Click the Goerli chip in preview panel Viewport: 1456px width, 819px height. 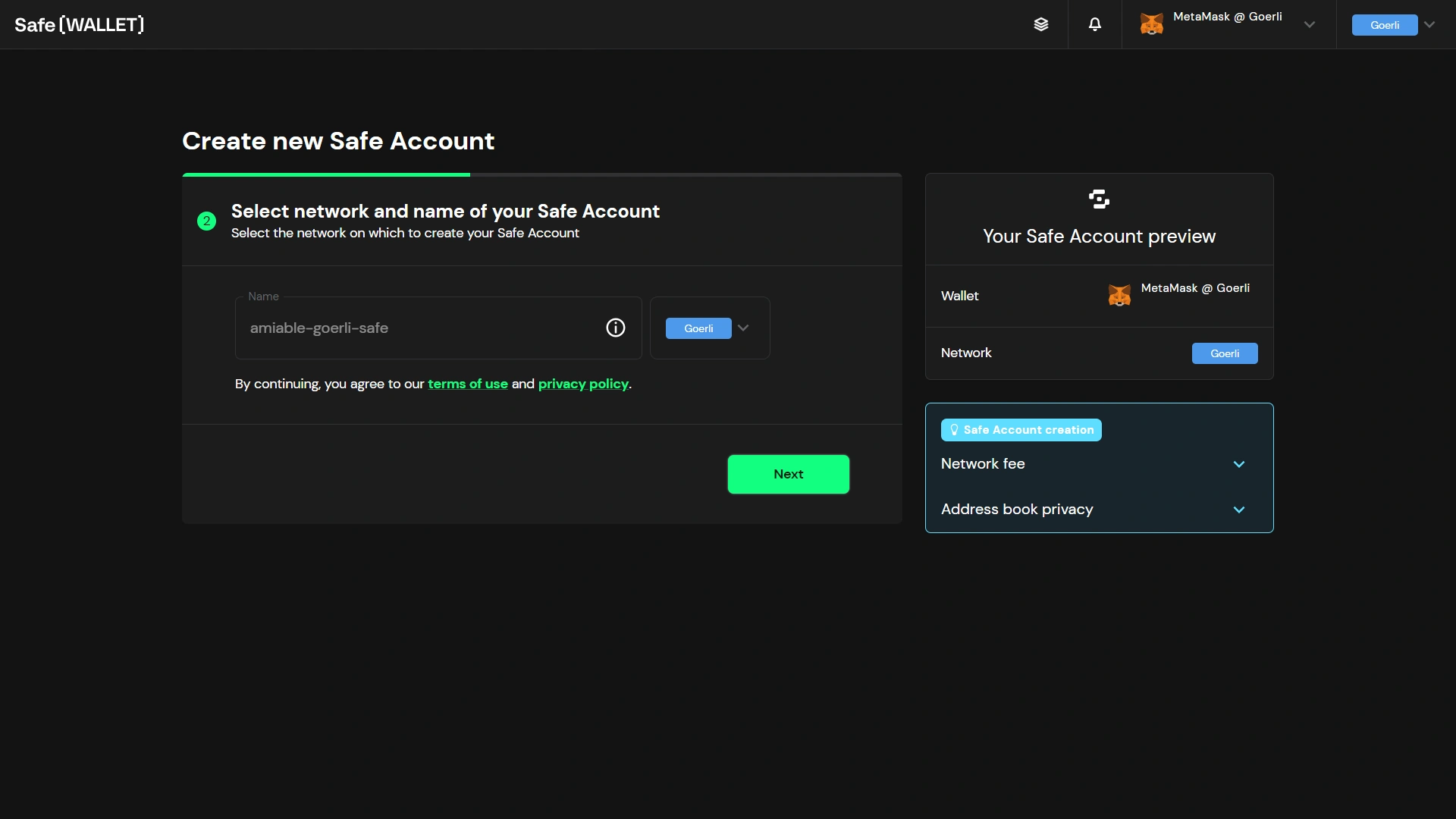1225,353
